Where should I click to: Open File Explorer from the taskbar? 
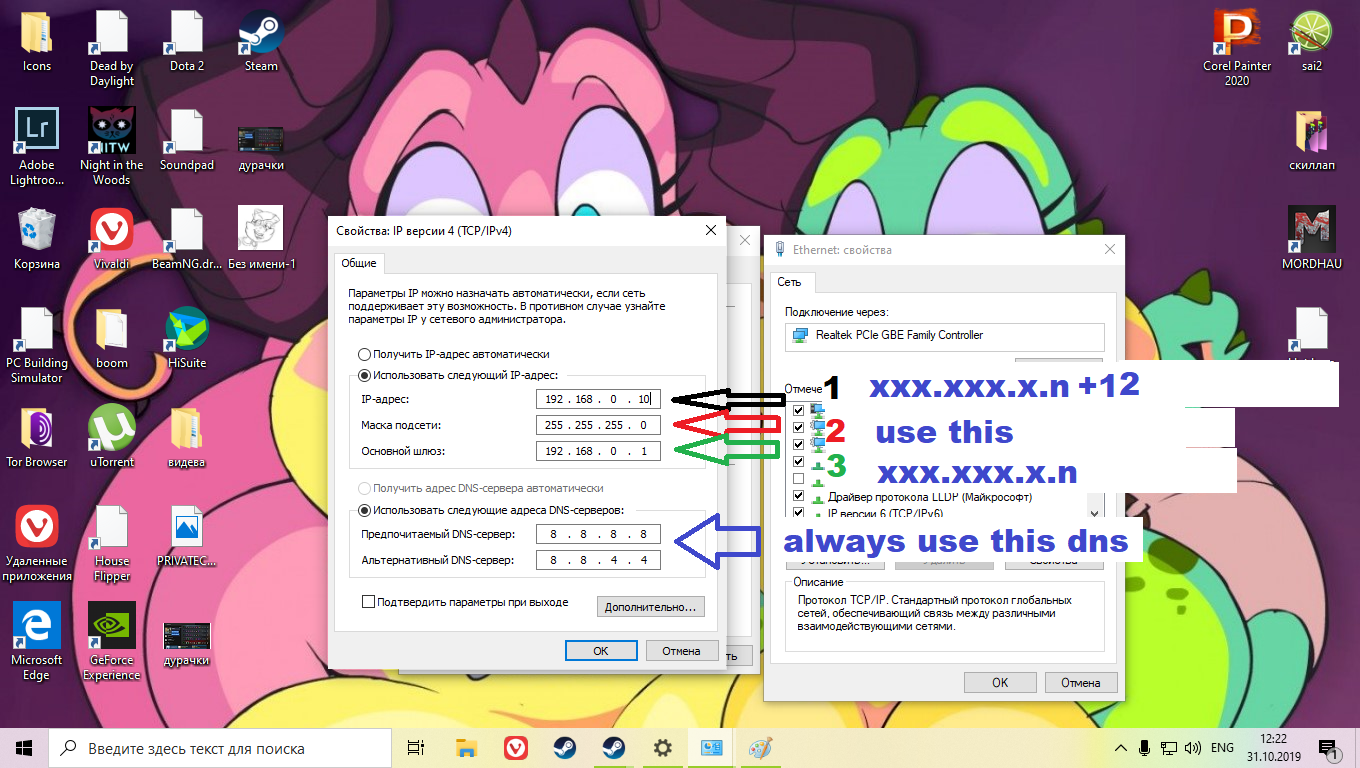click(x=466, y=748)
